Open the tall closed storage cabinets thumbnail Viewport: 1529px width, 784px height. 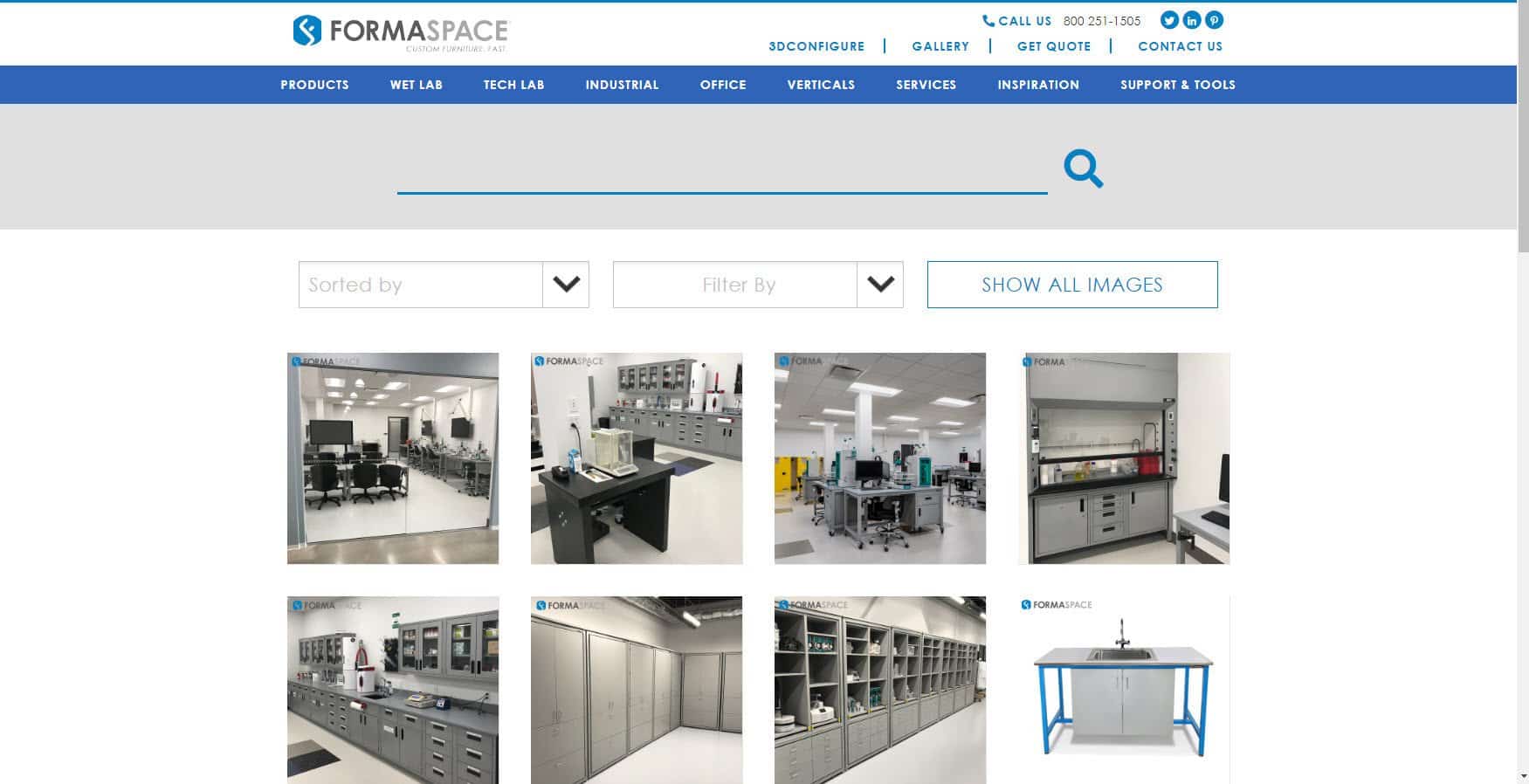tap(637, 690)
